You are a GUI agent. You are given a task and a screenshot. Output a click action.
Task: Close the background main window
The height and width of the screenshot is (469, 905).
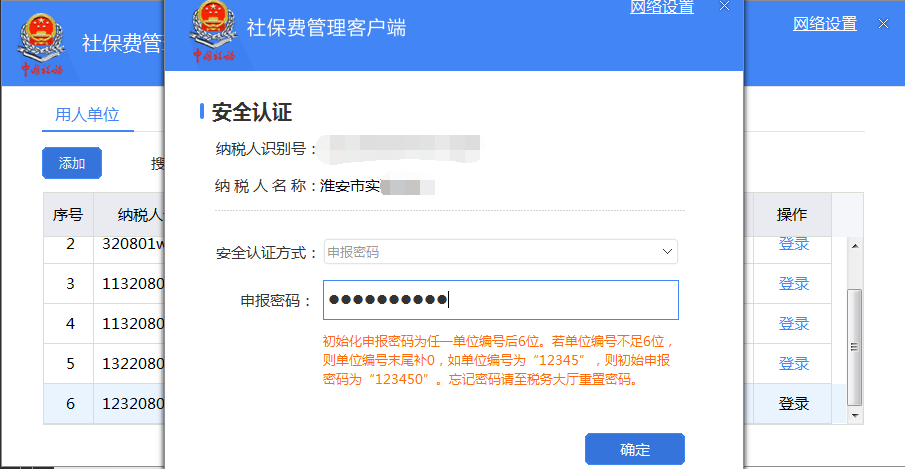tap(883, 24)
